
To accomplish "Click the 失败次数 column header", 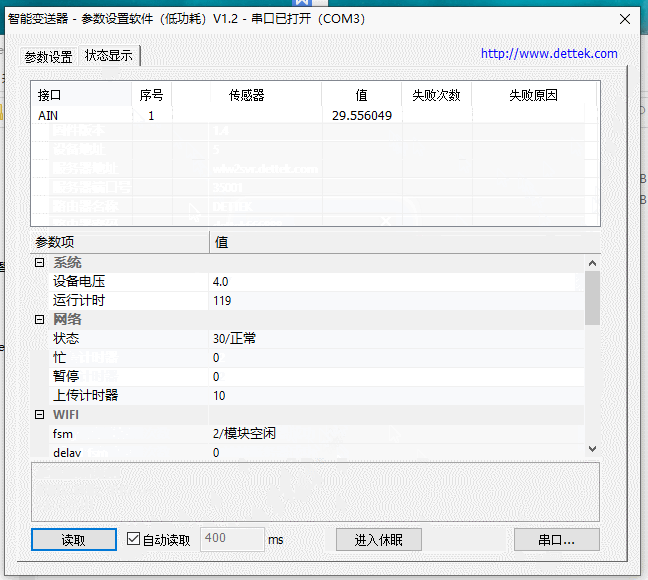I will [x=436, y=95].
